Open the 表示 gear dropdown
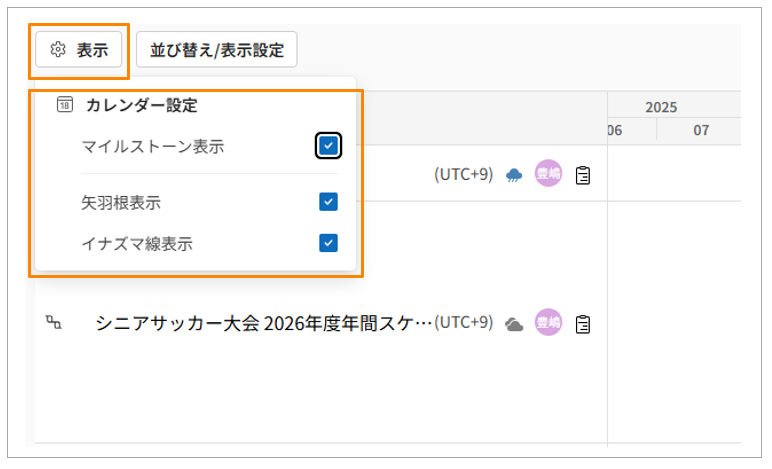The height and width of the screenshot is (469, 772). click(79, 49)
